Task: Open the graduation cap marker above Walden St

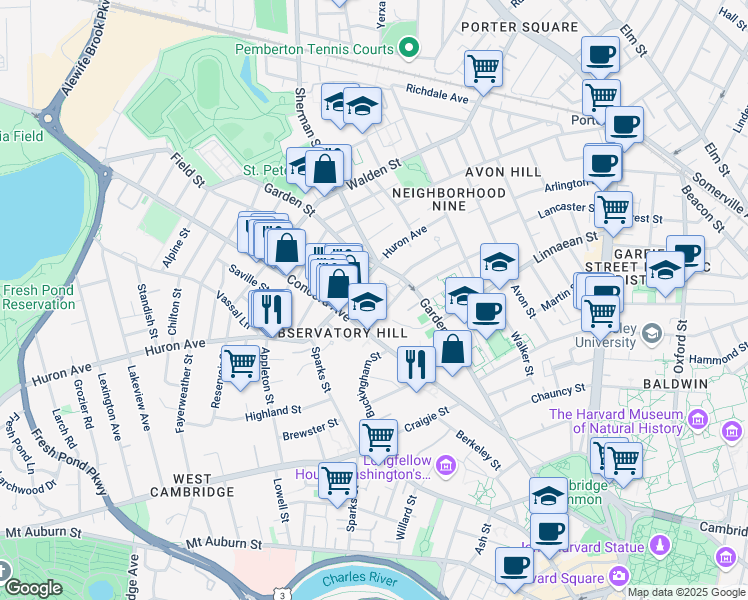Action: (363, 107)
